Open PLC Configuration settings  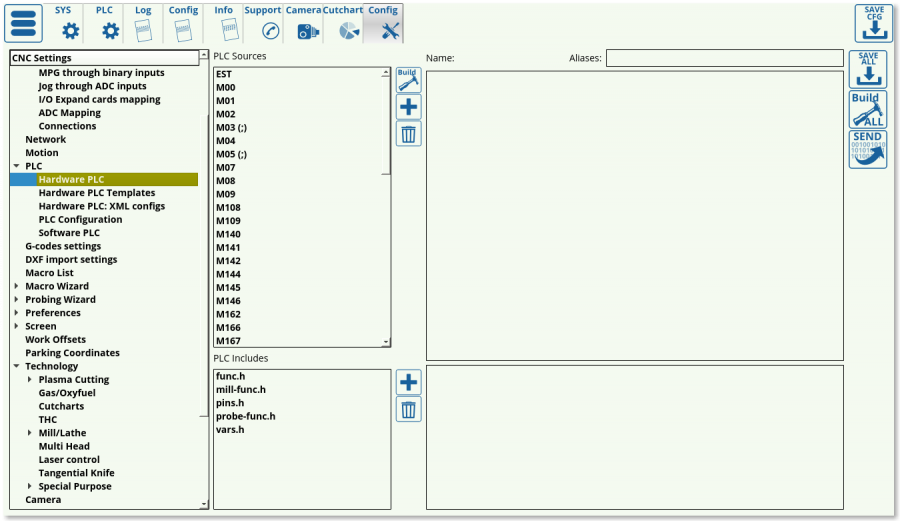pos(80,219)
